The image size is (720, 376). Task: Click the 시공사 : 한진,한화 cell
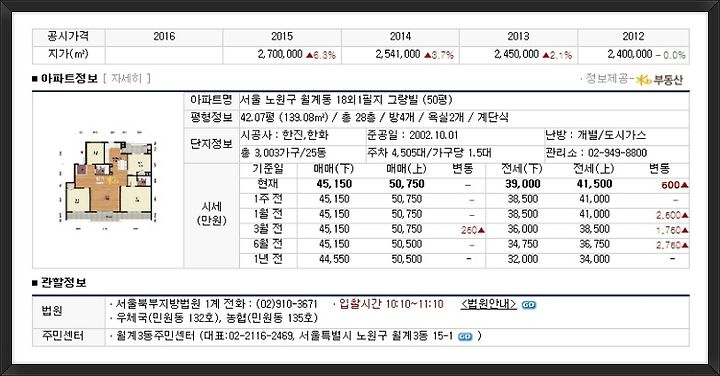285,135
